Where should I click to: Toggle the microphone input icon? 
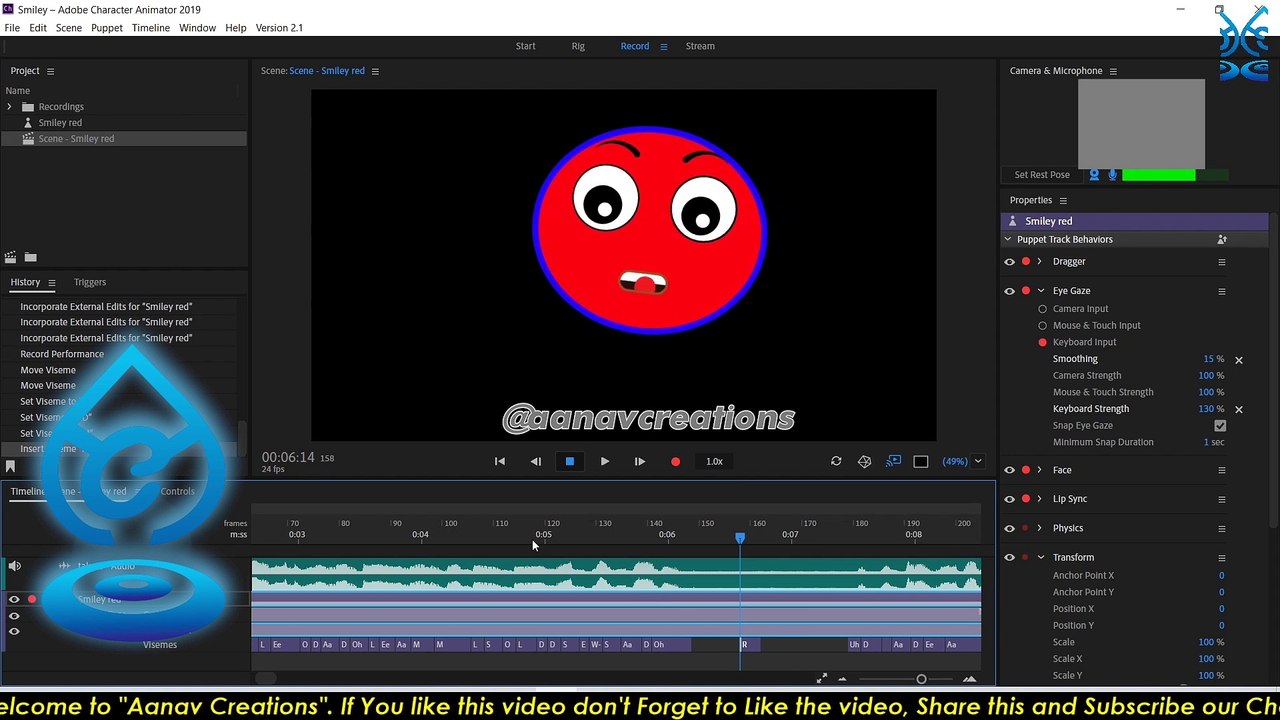click(1112, 175)
